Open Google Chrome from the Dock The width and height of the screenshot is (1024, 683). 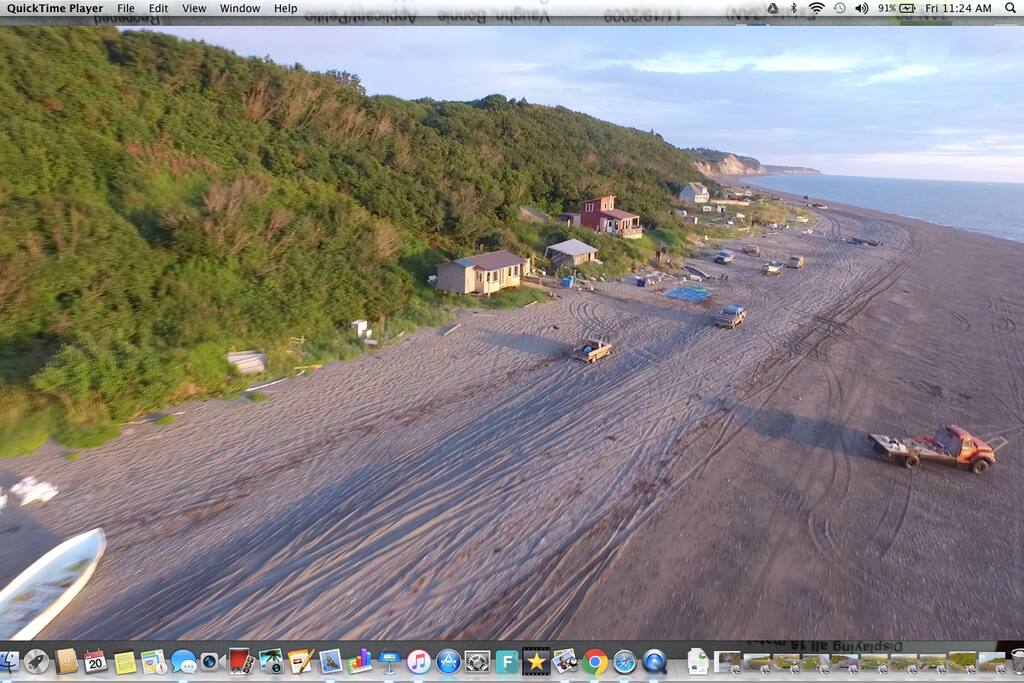(595, 662)
